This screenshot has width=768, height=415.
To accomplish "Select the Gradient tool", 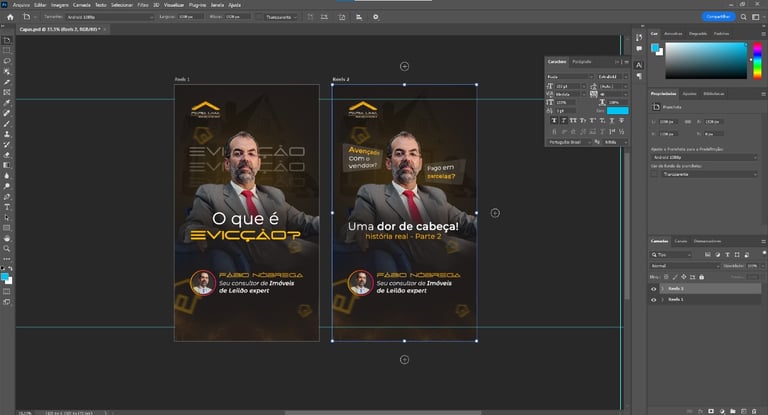I will click(7, 165).
